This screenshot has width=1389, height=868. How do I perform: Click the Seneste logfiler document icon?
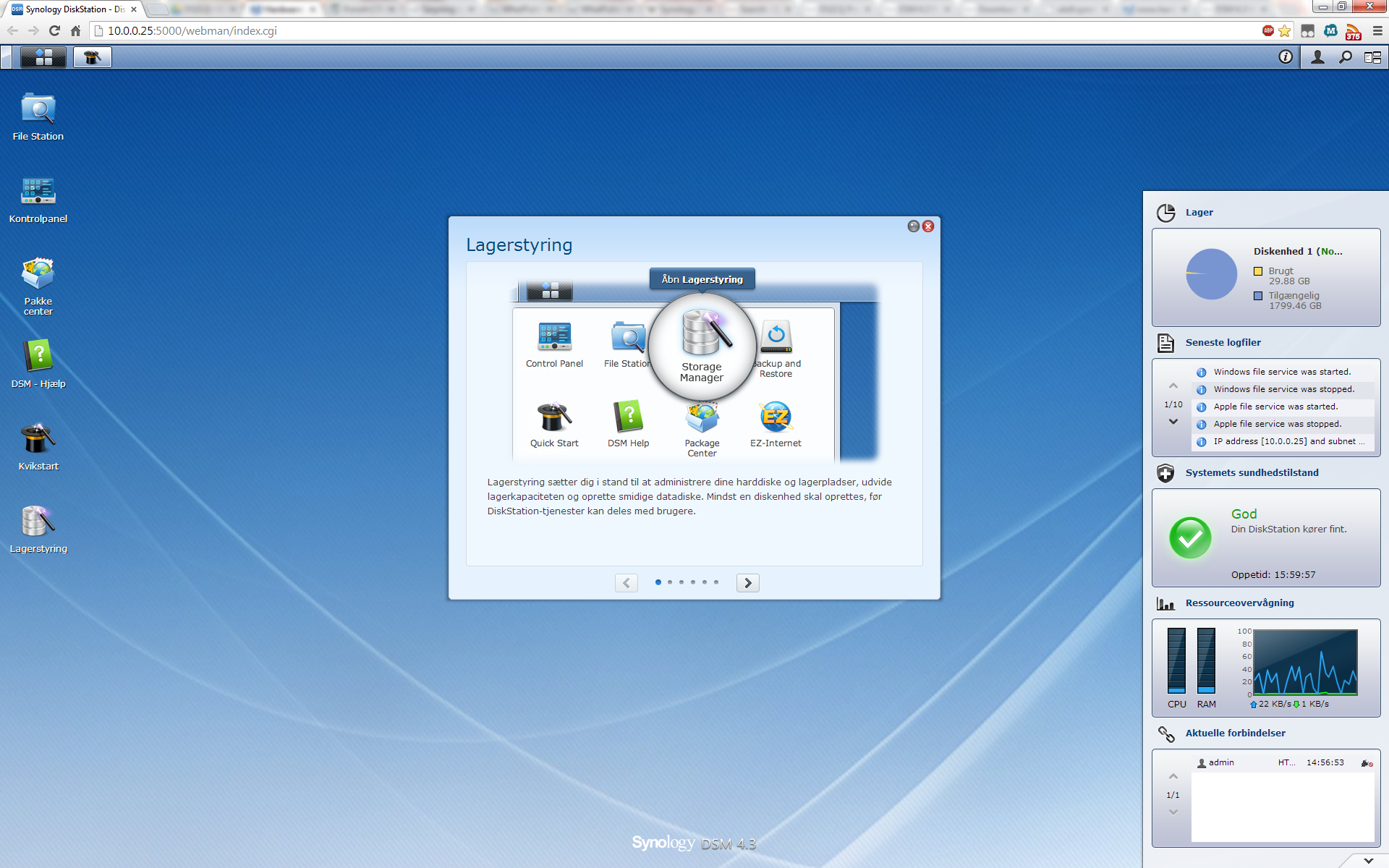tap(1165, 343)
